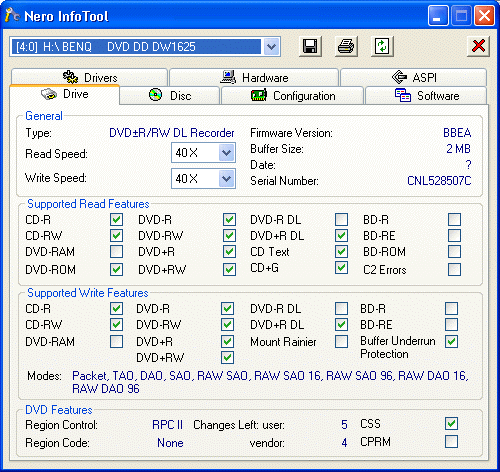Image resolution: width=500 pixels, height=472 pixels.
Task: Open the Drivers tab
Action: tap(89, 77)
